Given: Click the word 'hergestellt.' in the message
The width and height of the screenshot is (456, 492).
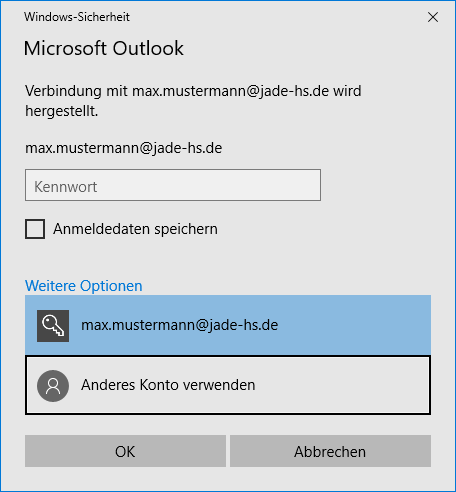Looking at the screenshot, I should (62, 111).
